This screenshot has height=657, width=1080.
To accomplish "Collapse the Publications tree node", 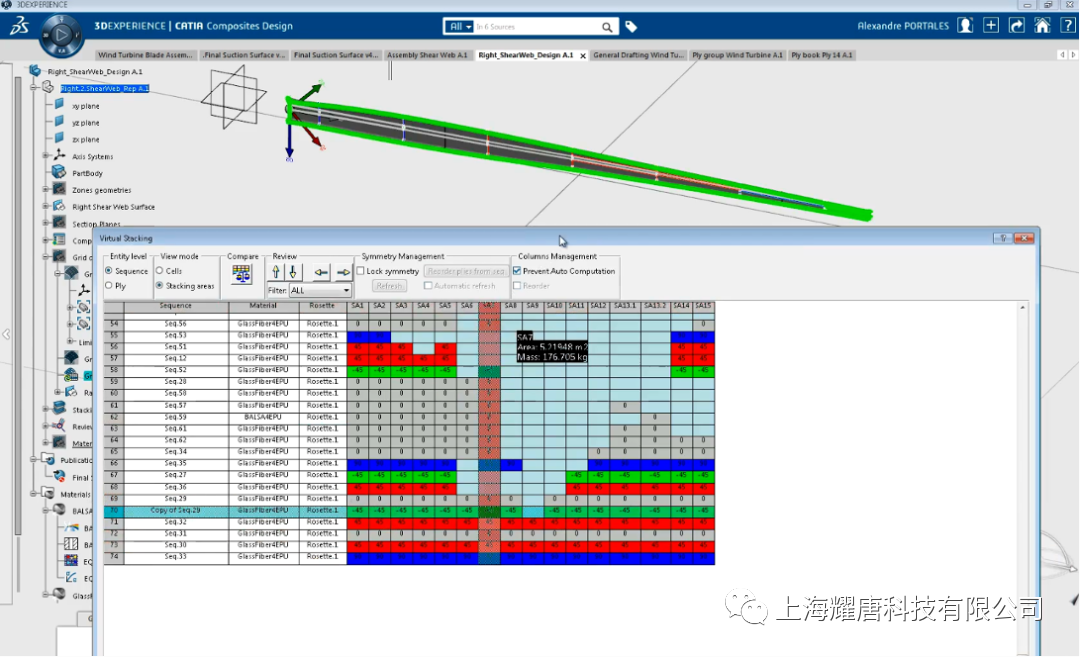I will (x=33, y=459).
